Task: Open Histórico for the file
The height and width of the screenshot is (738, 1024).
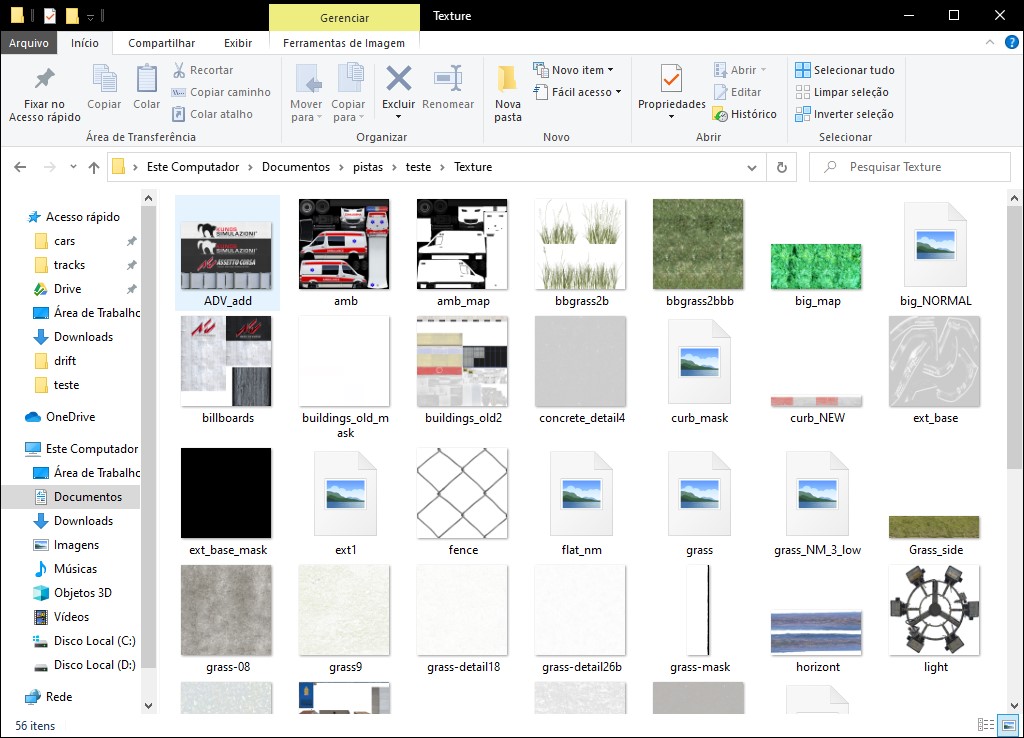Action: (x=745, y=114)
